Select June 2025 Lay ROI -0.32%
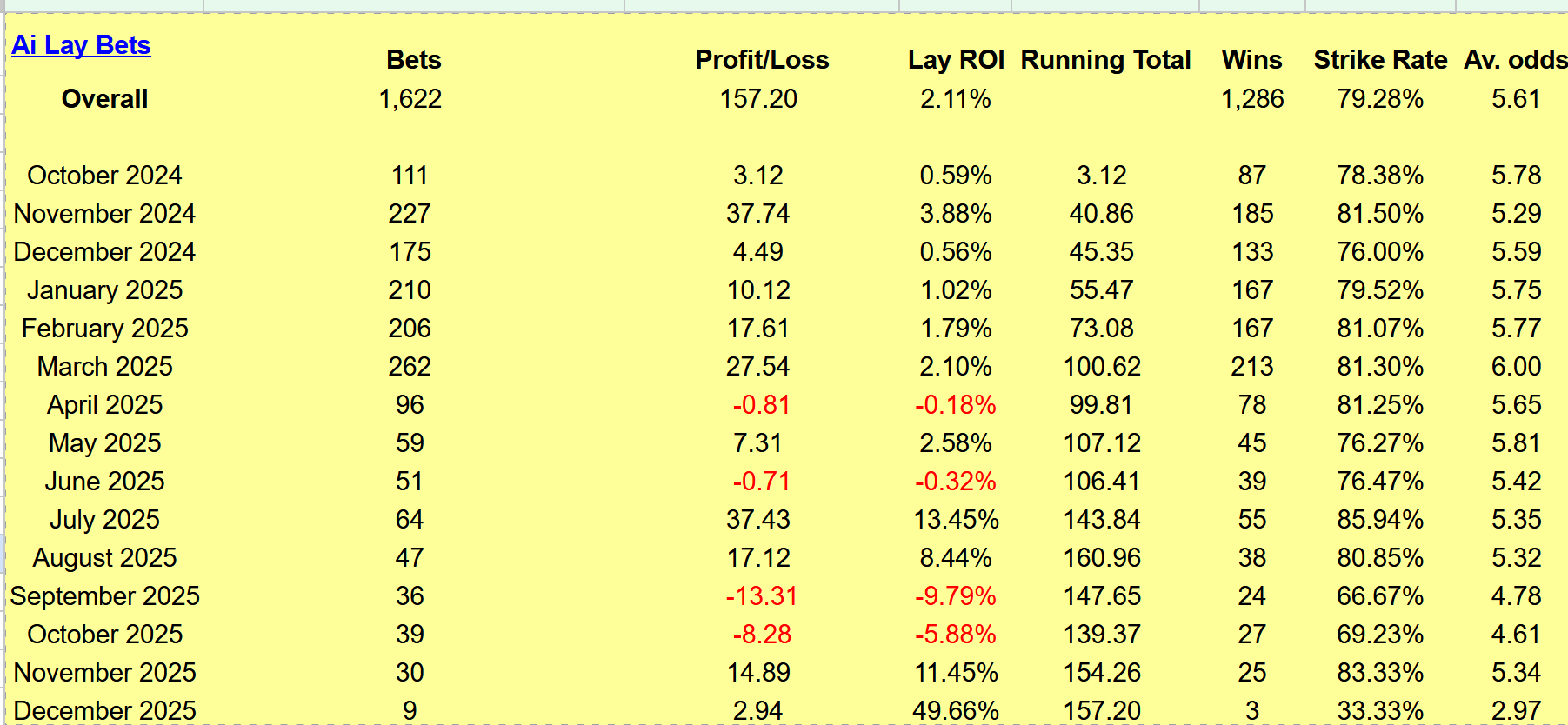Viewport: 1568px width, 725px height. pos(955,482)
